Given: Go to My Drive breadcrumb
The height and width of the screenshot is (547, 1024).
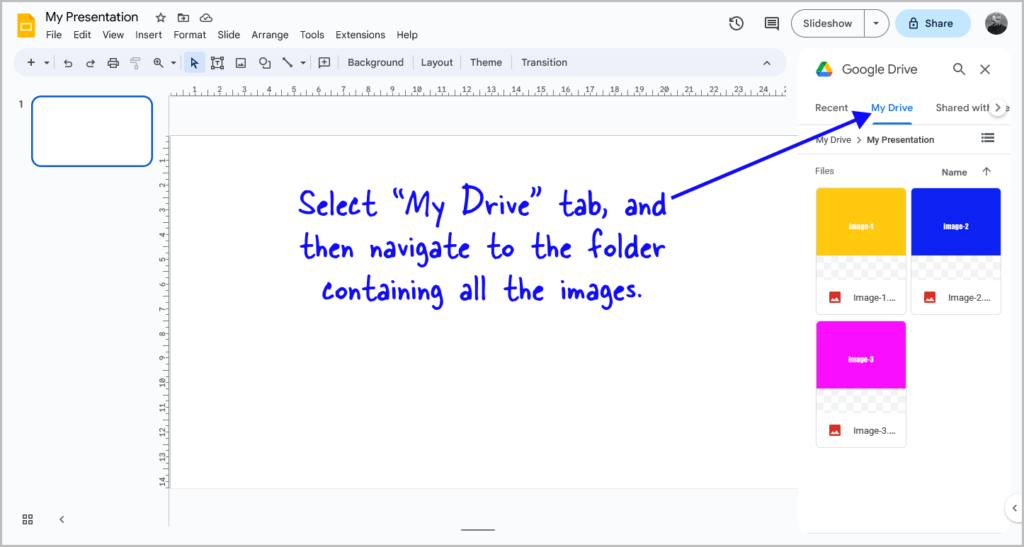Looking at the screenshot, I should [833, 140].
